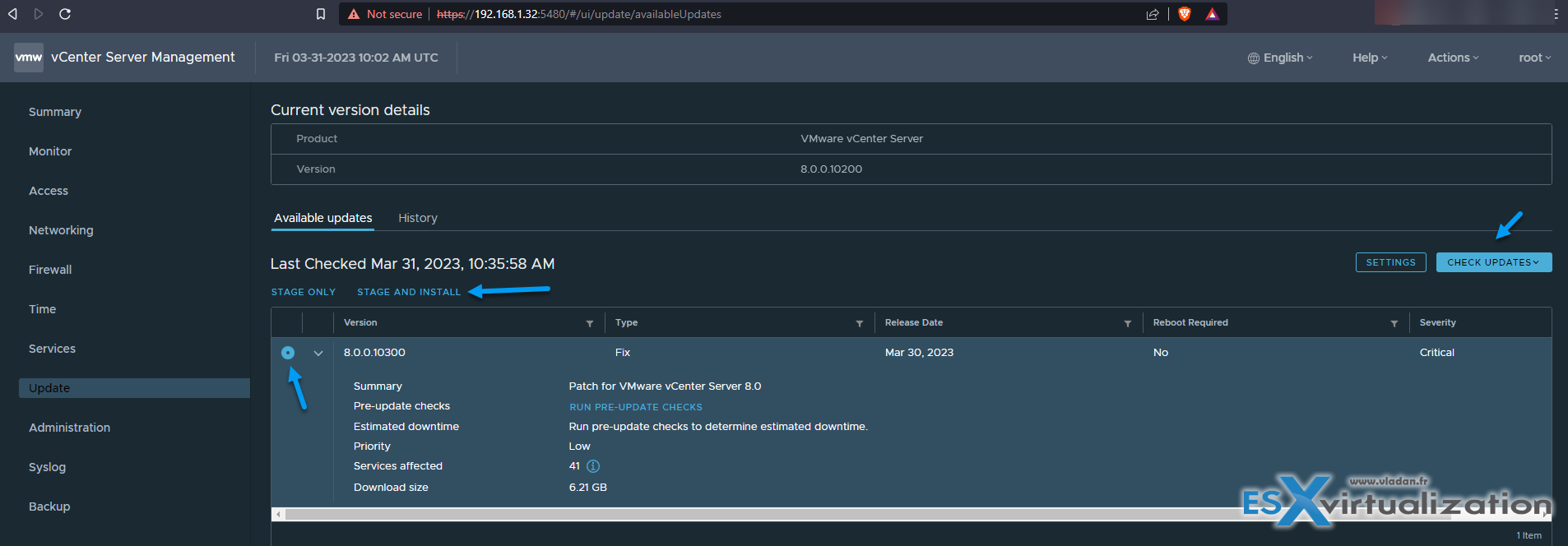Click the browser address bar URL
1568x546 pixels.
tap(579, 14)
